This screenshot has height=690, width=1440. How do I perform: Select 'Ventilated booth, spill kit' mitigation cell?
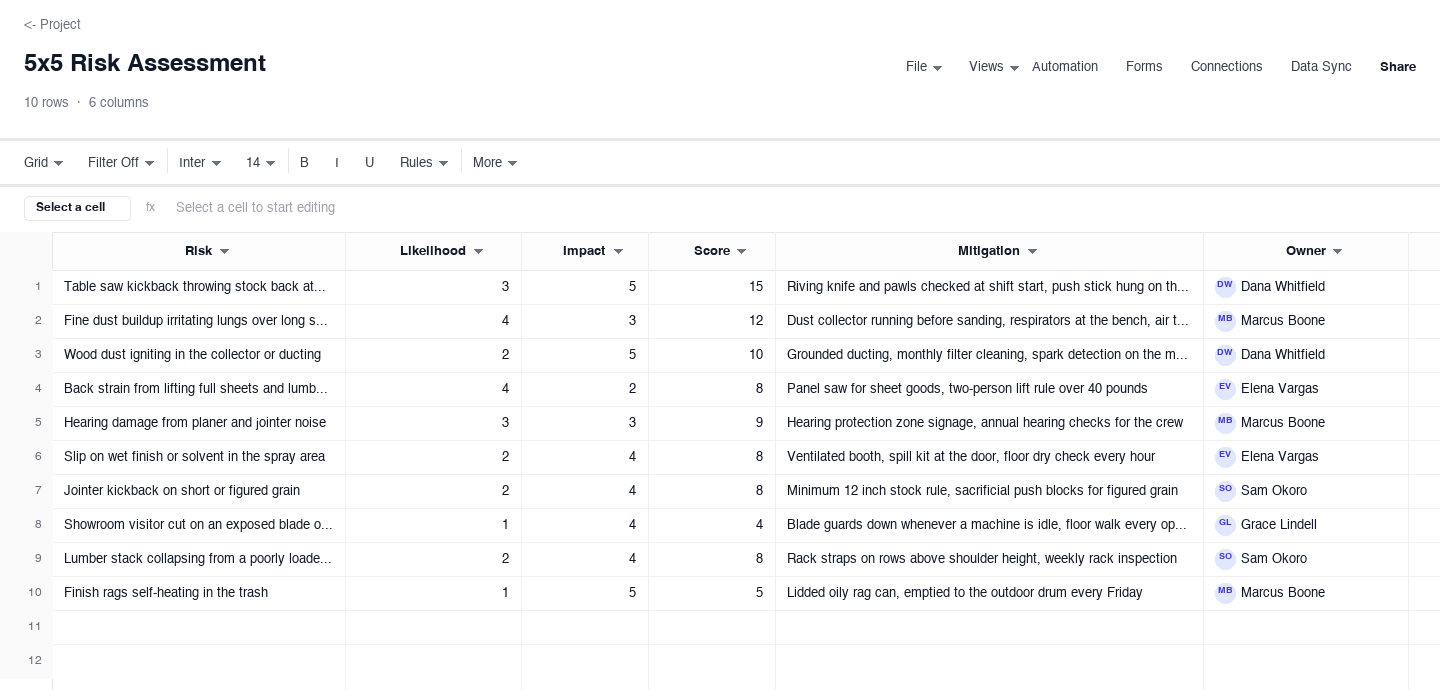pyautogui.click(x=989, y=457)
